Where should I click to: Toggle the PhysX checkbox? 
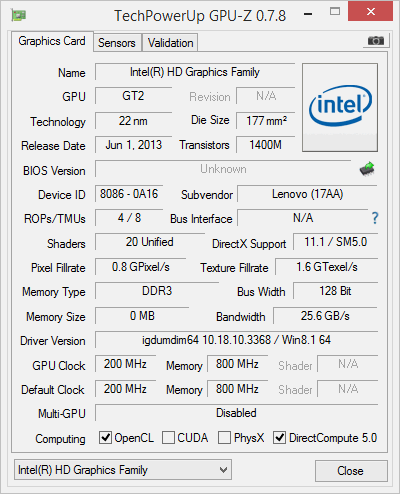click(224, 437)
